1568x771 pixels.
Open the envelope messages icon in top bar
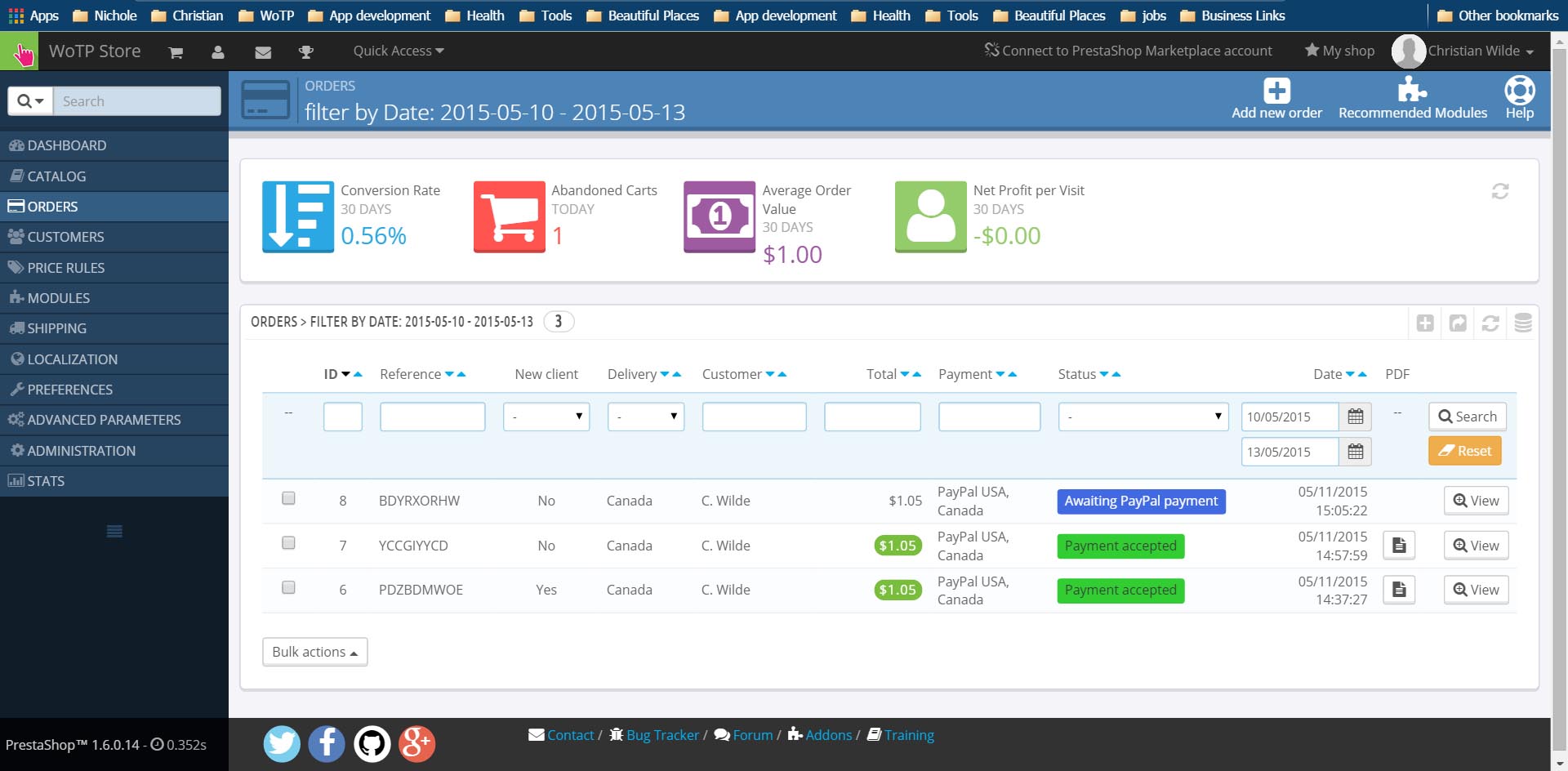pos(263,52)
